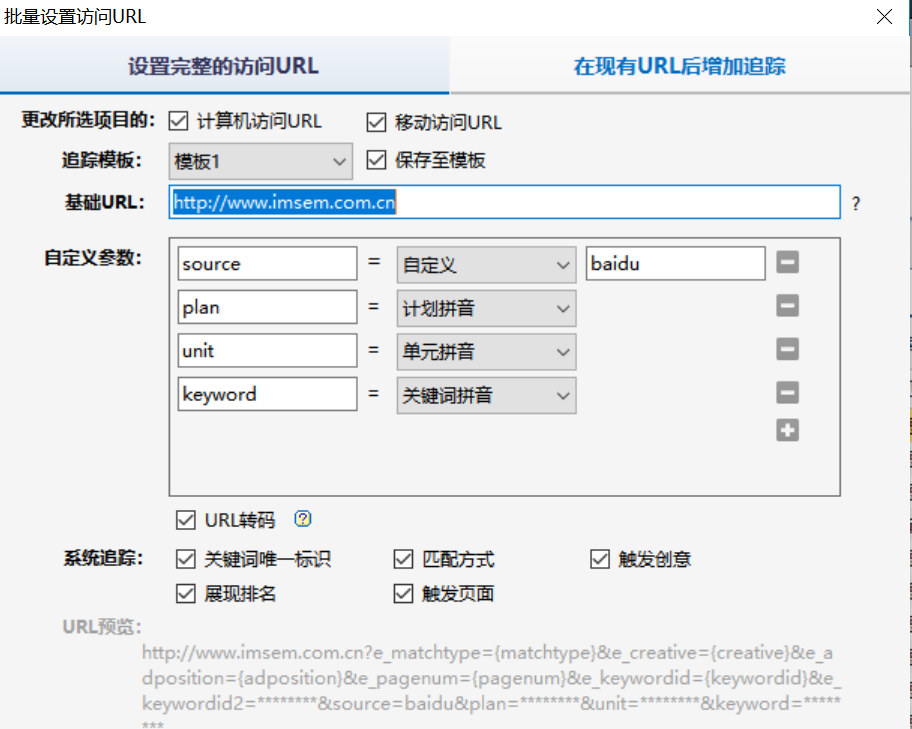Add a new custom parameter row
The image size is (912, 729).
(x=787, y=430)
